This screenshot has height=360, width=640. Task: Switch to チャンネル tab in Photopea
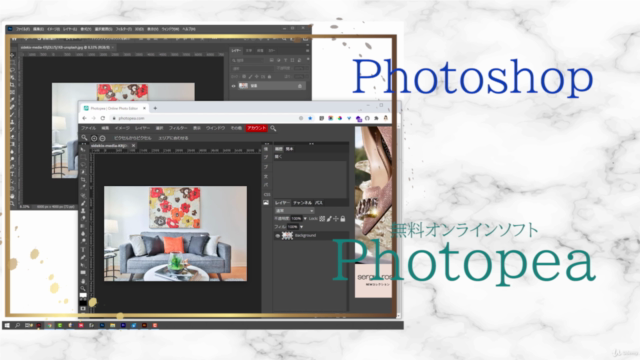coord(302,203)
